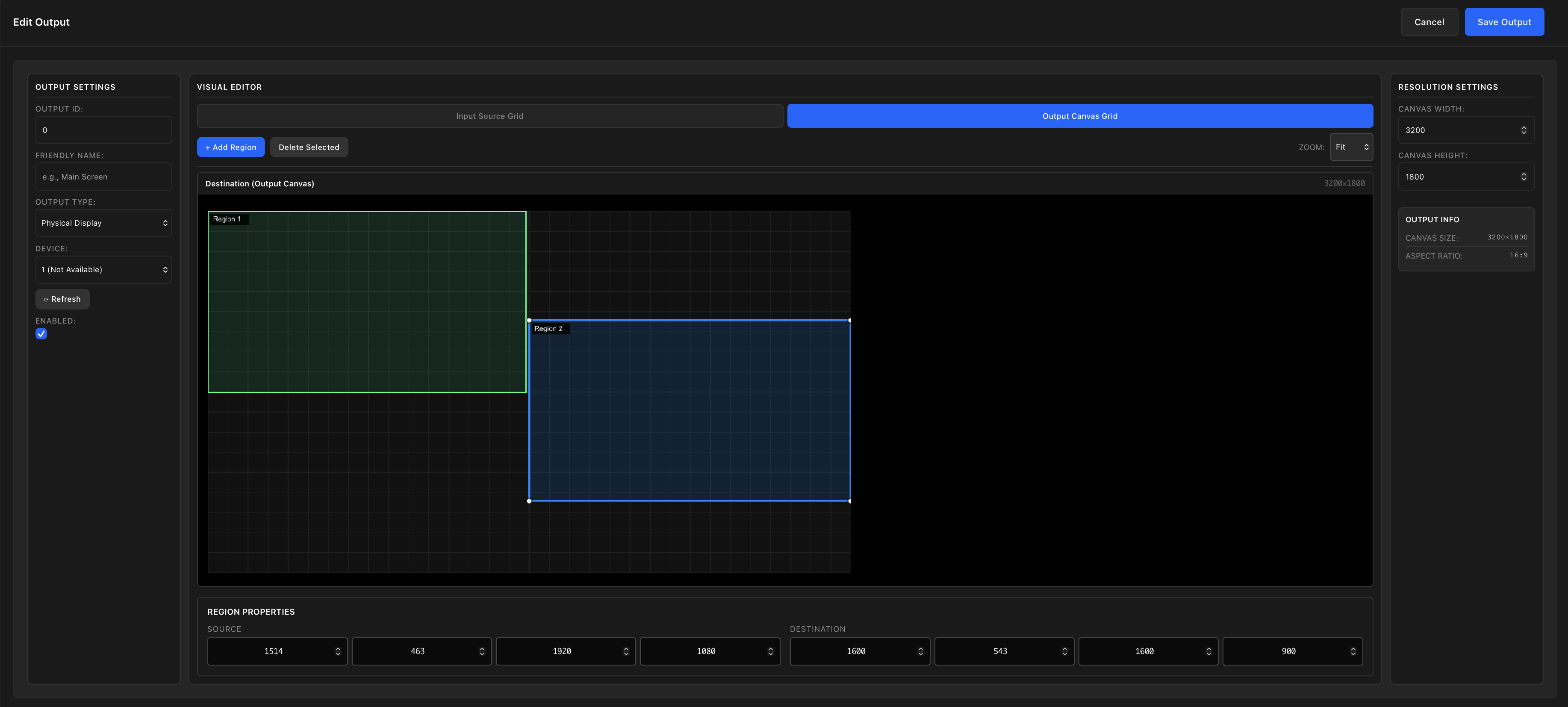
Task: Toggle Region 2 selection on the canvas
Action: click(x=688, y=411)
